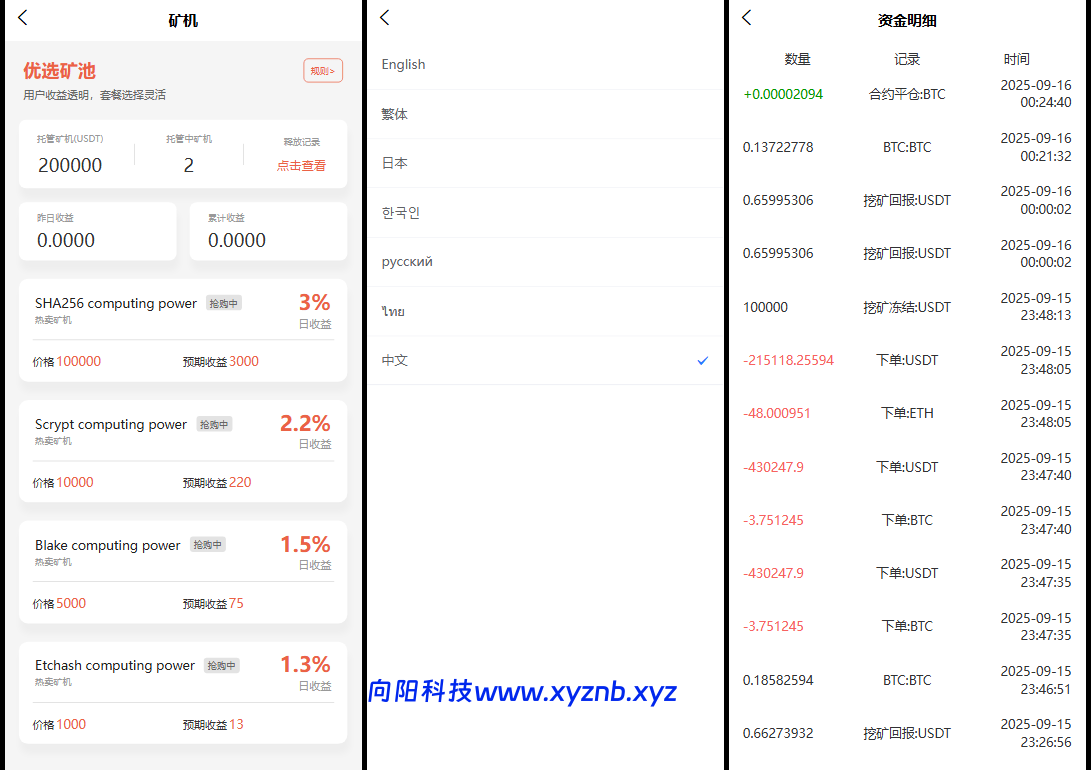
Task: Tap the 抢购中 badge on Scrypt card
Action: click(x=213, y=424)
